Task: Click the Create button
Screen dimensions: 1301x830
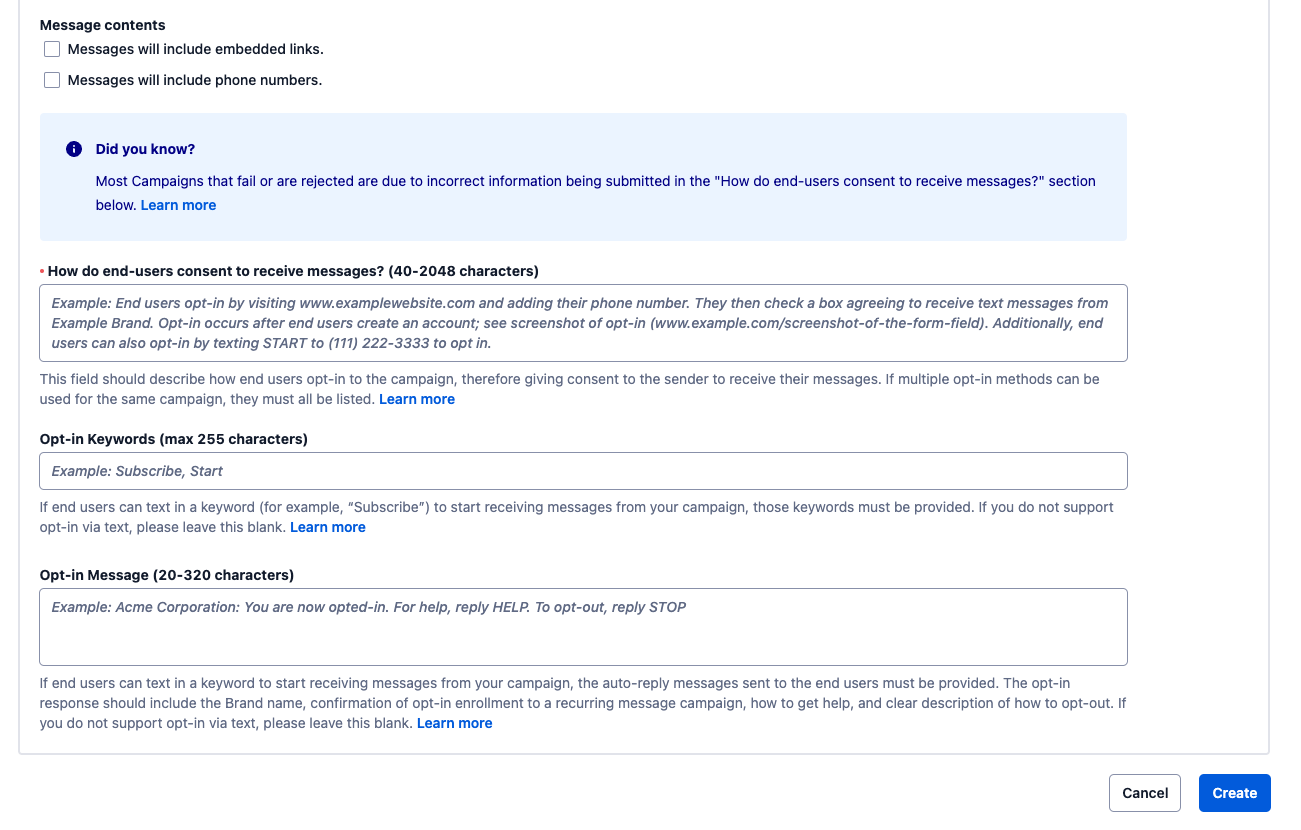Action: click(x=1234, y=793)
